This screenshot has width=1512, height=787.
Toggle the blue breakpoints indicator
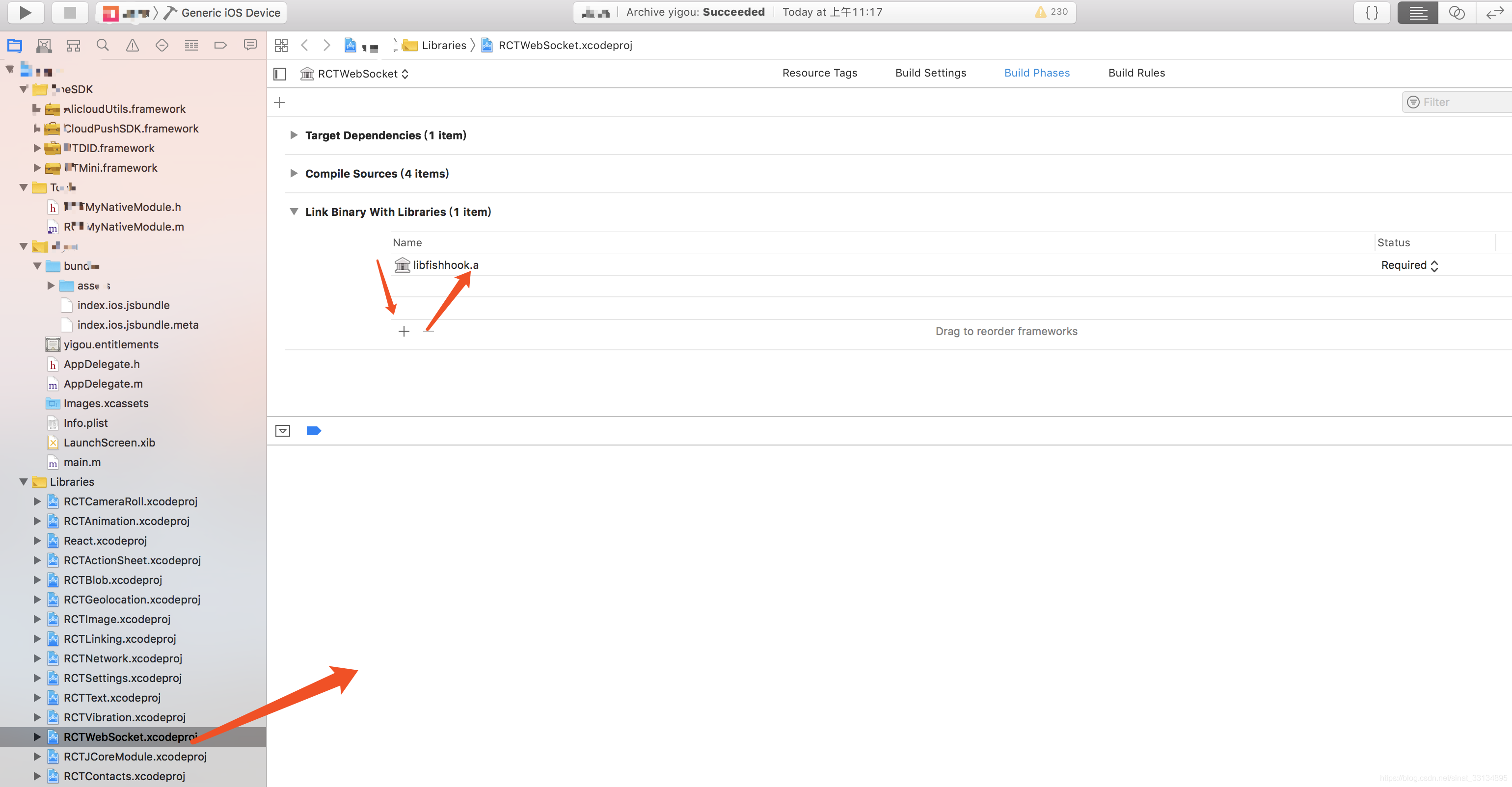click(x=314, y=431)
